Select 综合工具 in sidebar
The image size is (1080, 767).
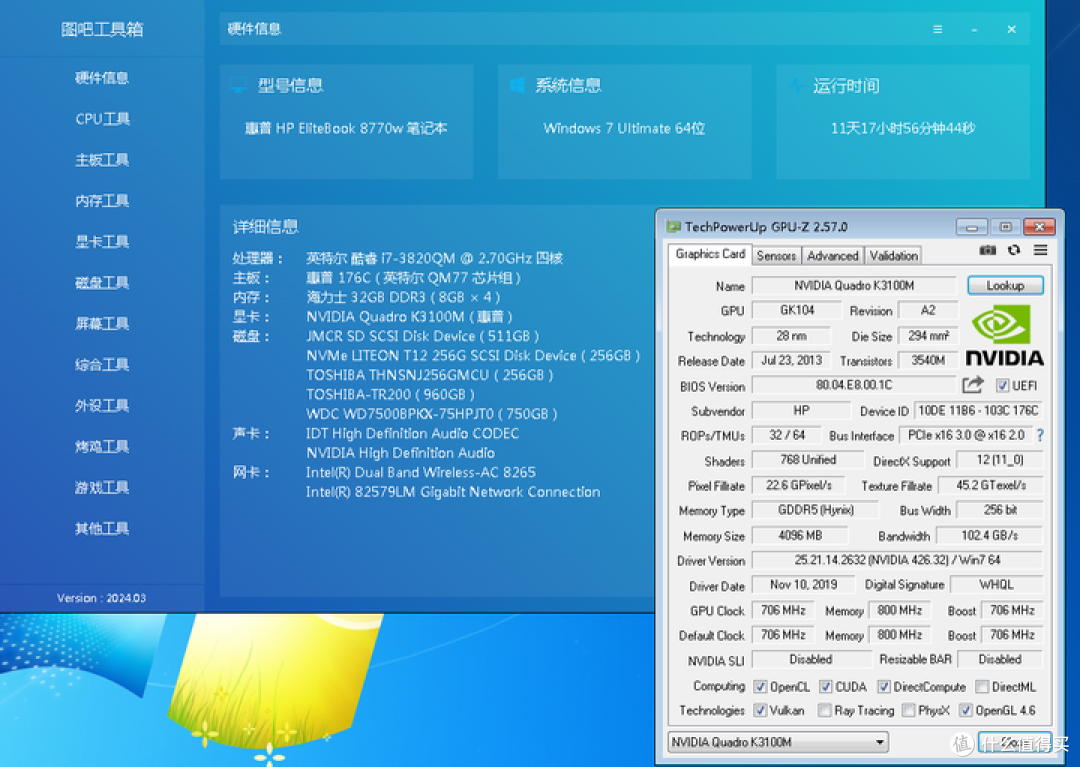click(102, 365)
